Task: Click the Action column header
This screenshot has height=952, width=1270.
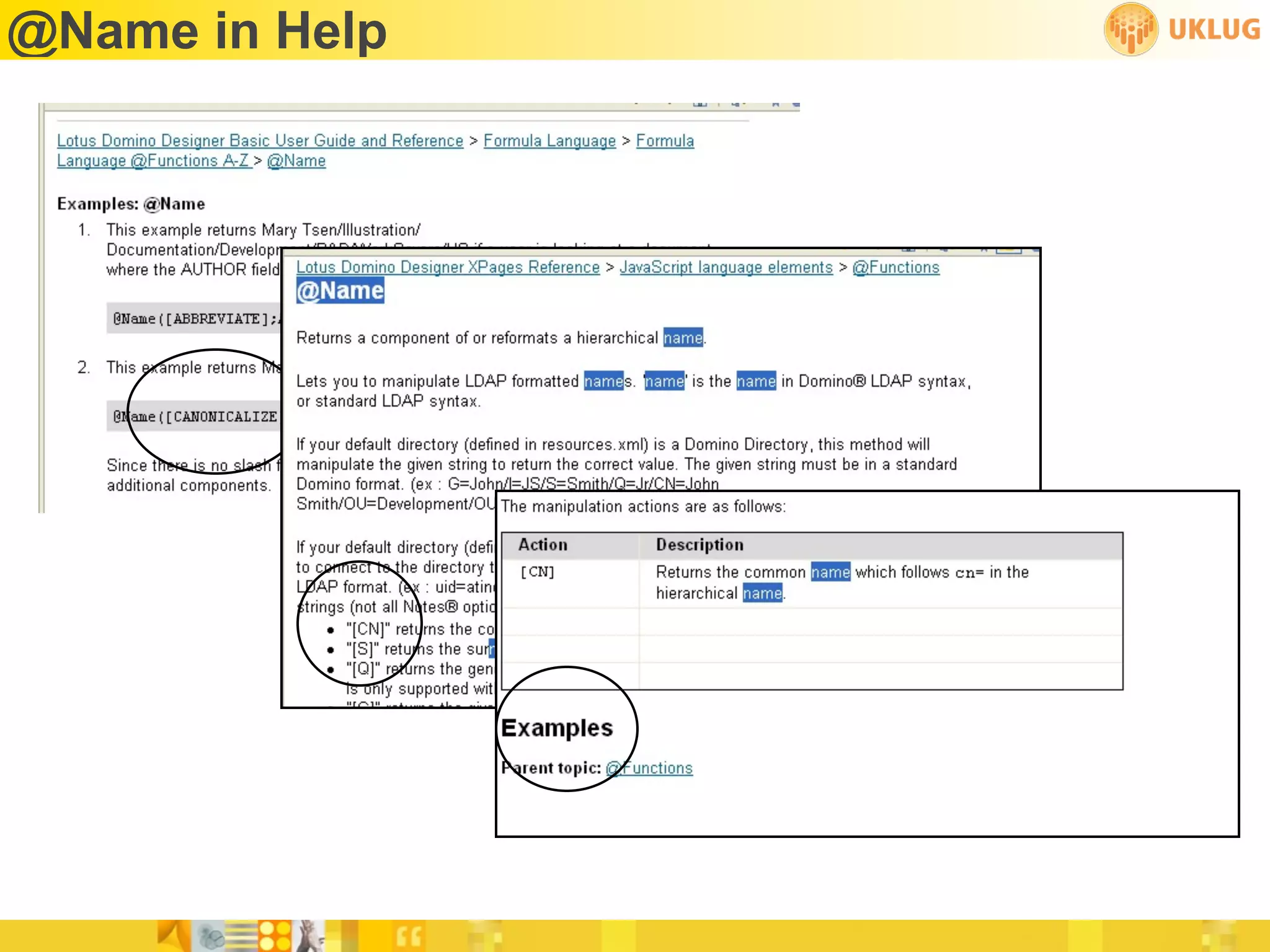Action: [x=543, y=545]
